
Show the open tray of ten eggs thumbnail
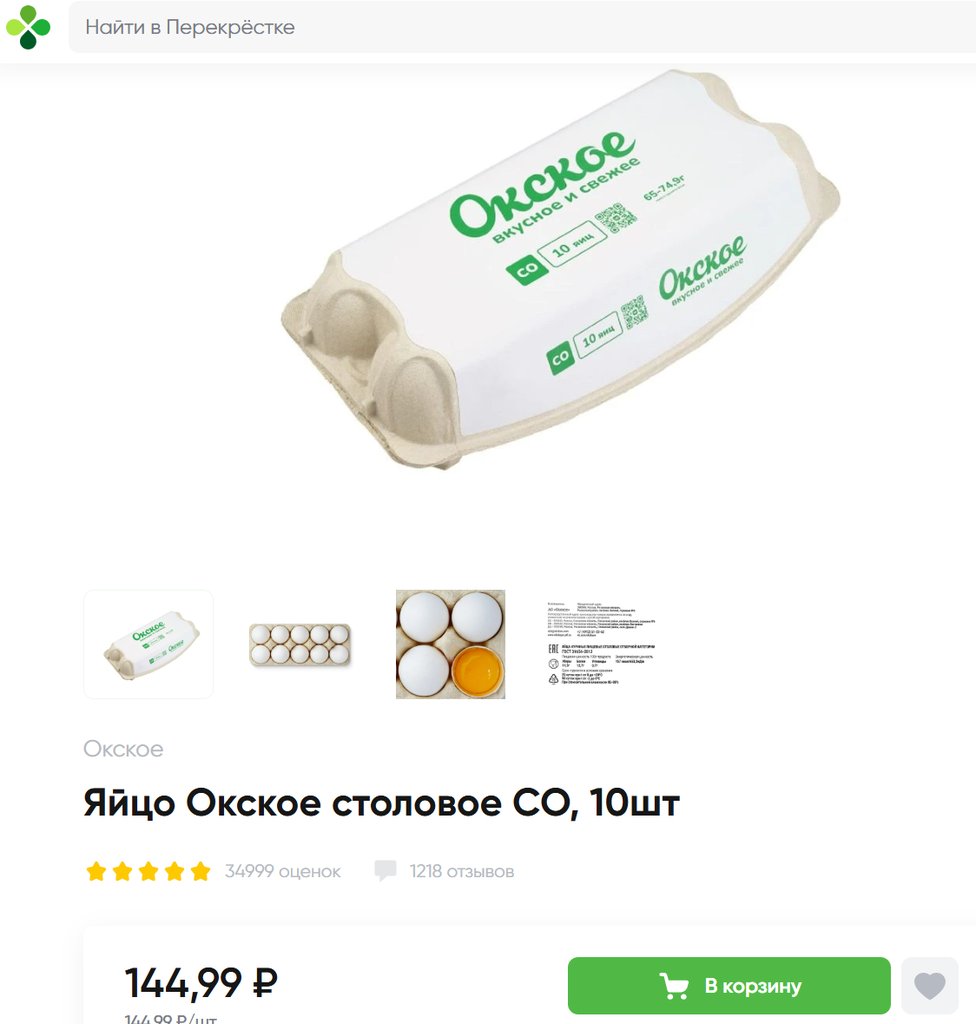point(300,645)
